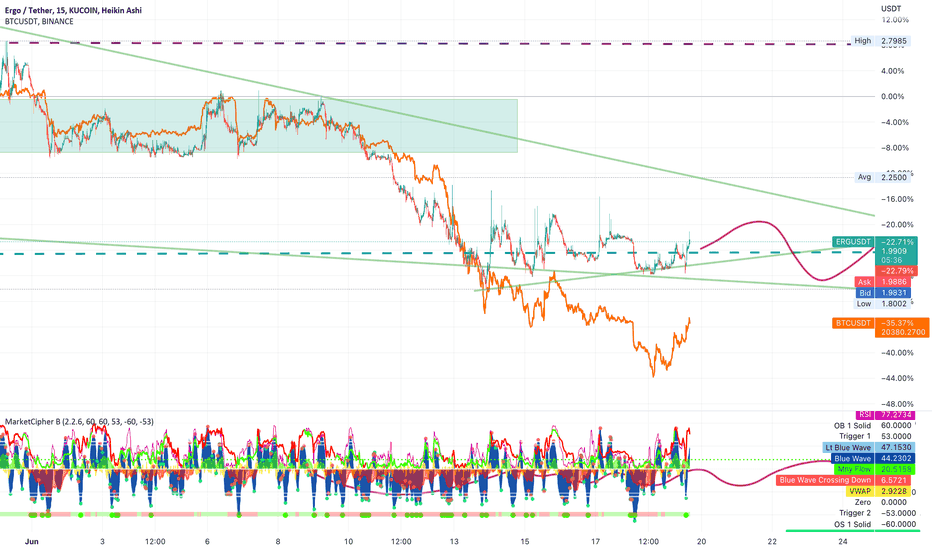Click date 24 on the time axis
This screenshot has height=550, width=932.
(843, 541)
